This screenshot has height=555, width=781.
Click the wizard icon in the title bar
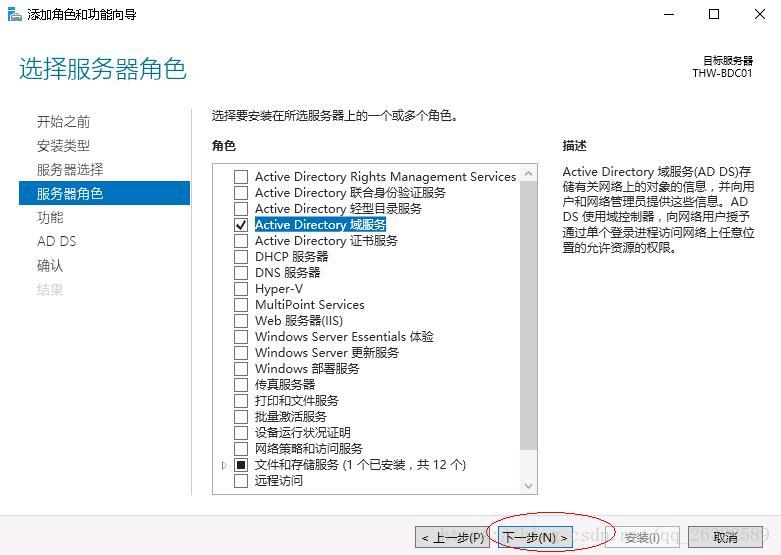coord(14,14)
